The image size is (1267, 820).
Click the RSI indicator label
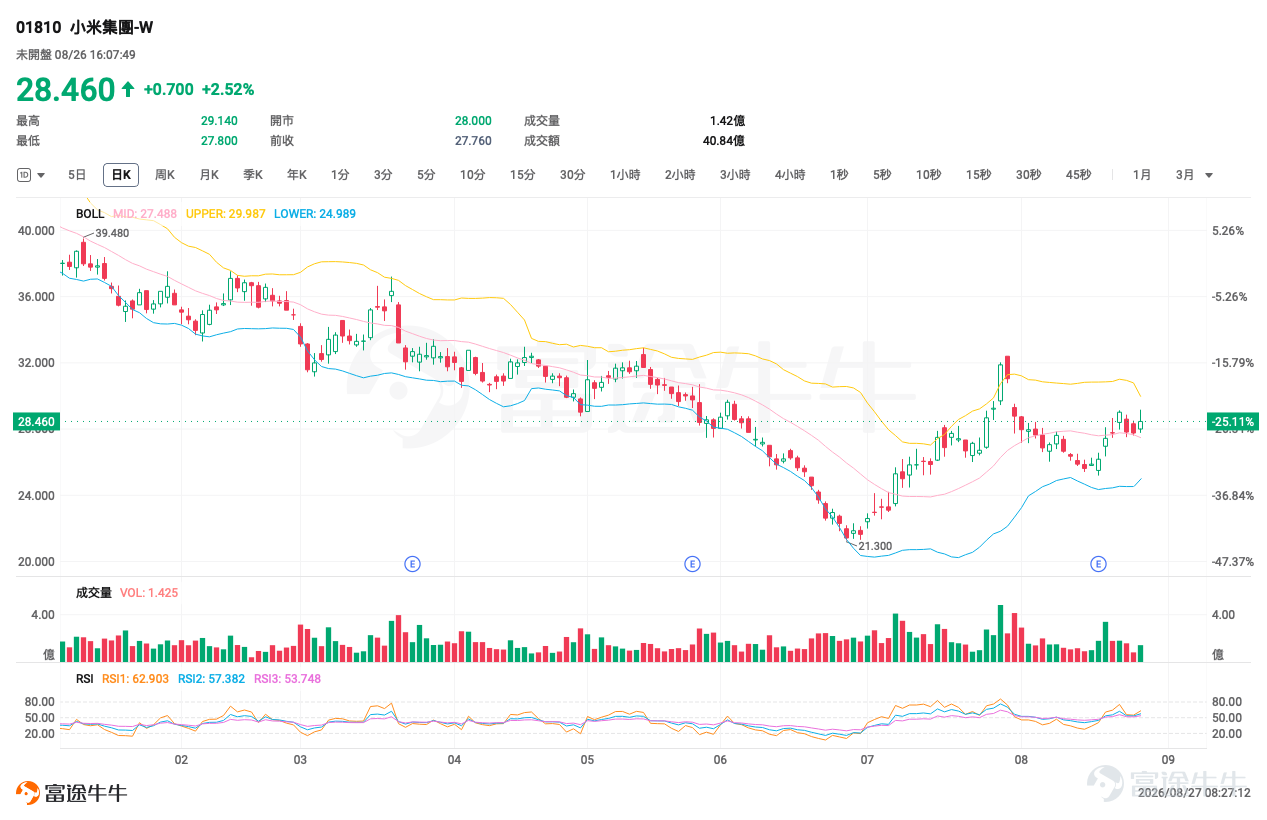(x=85, y=678)
